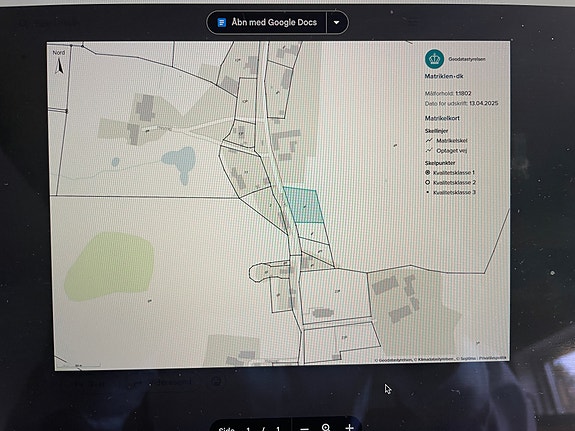Click the Geodatastyrelsen crown logo

tap(434, 59)
